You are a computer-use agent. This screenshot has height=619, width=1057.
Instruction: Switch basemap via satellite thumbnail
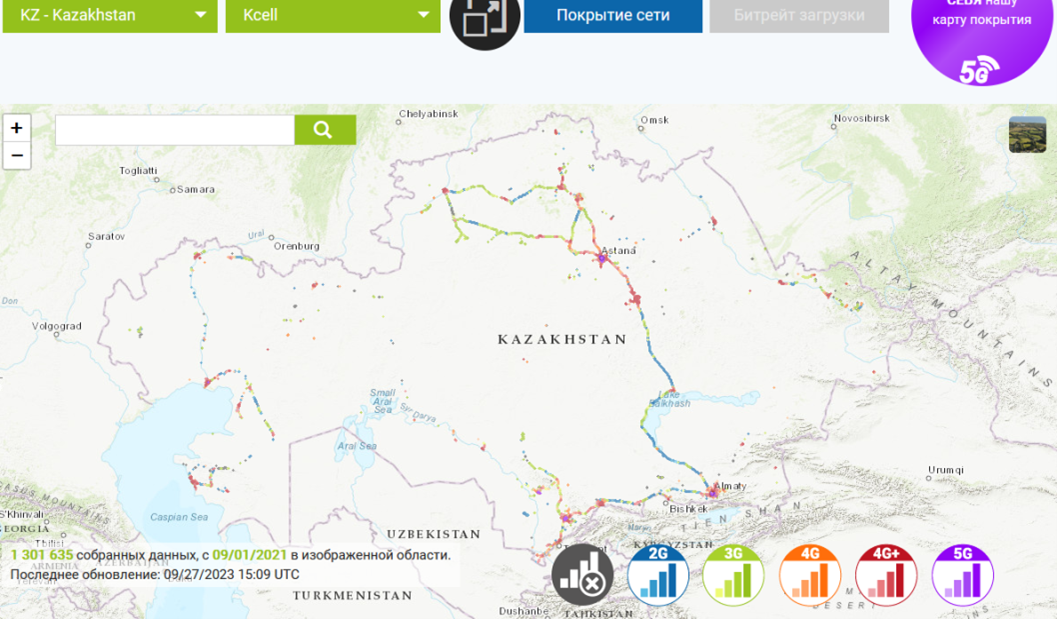coord(1027,135)
